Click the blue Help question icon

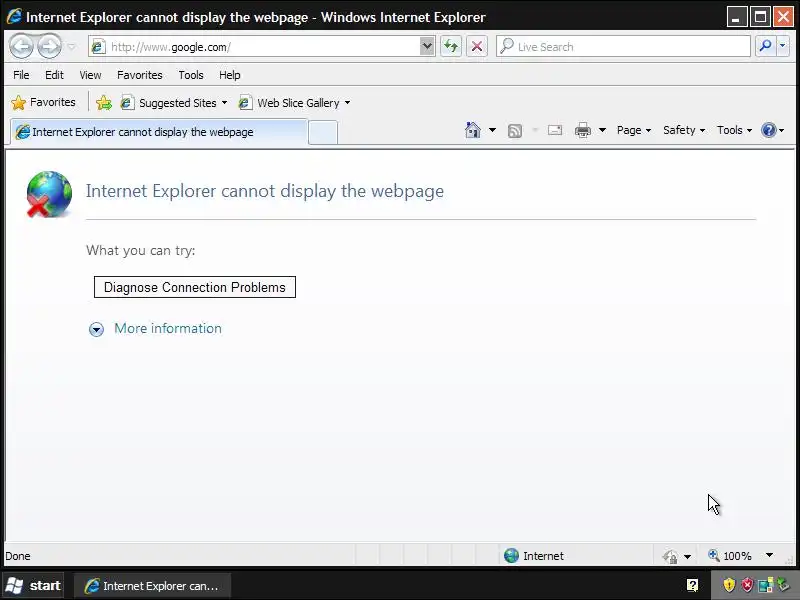pos(768,130)
